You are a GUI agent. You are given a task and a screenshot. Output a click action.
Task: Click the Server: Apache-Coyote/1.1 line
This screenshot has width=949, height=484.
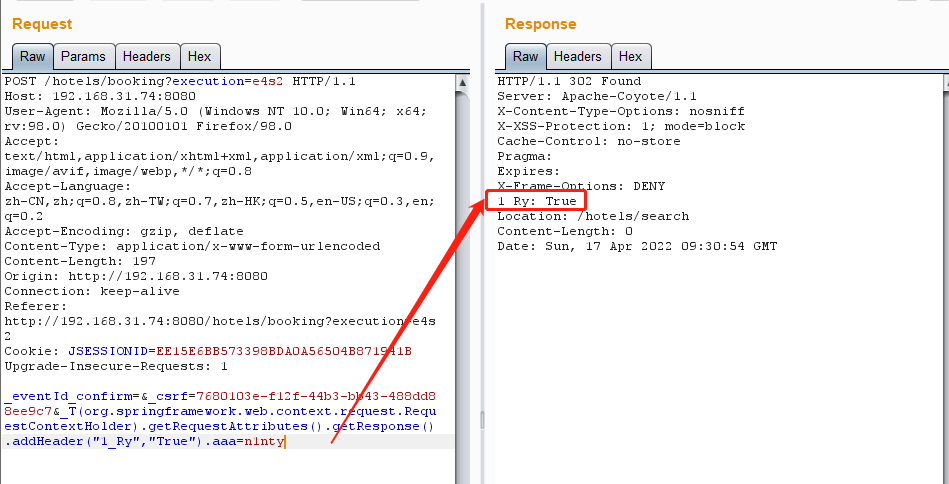point(597,96)
